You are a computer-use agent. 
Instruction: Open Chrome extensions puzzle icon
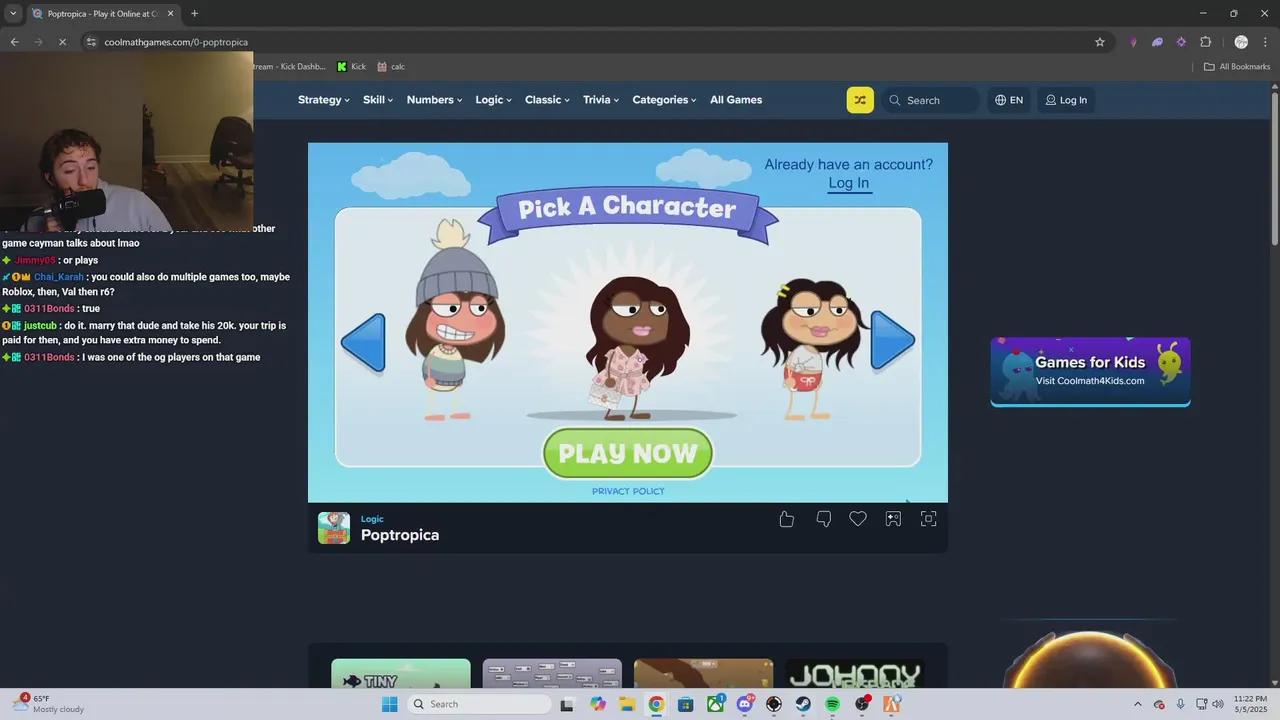coord(1205,42)
